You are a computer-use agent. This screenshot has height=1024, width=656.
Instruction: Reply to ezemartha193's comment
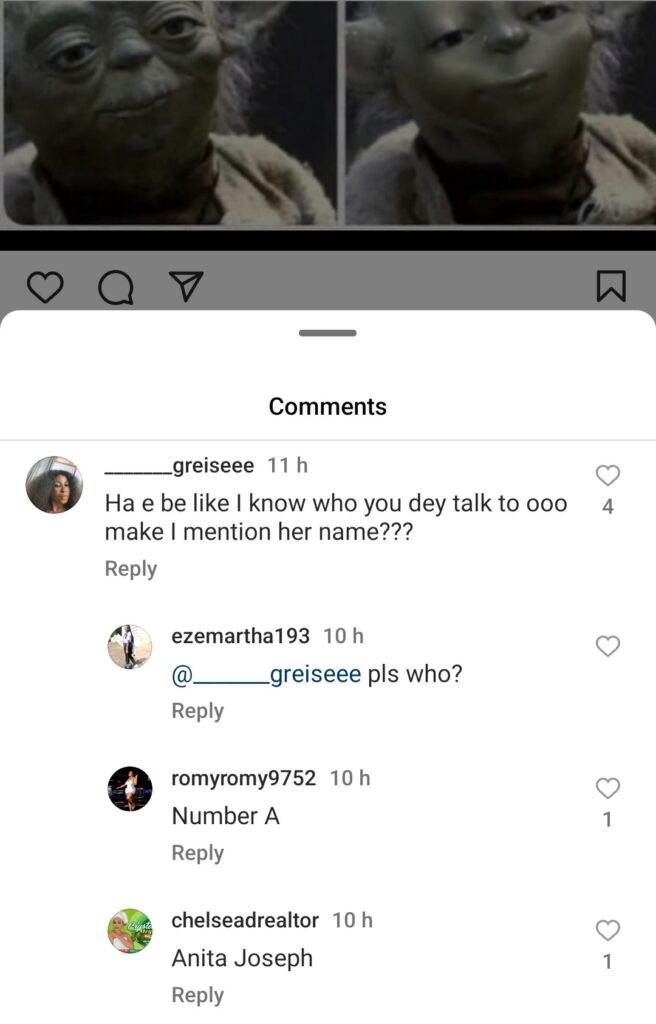click(x=198, y=710)
